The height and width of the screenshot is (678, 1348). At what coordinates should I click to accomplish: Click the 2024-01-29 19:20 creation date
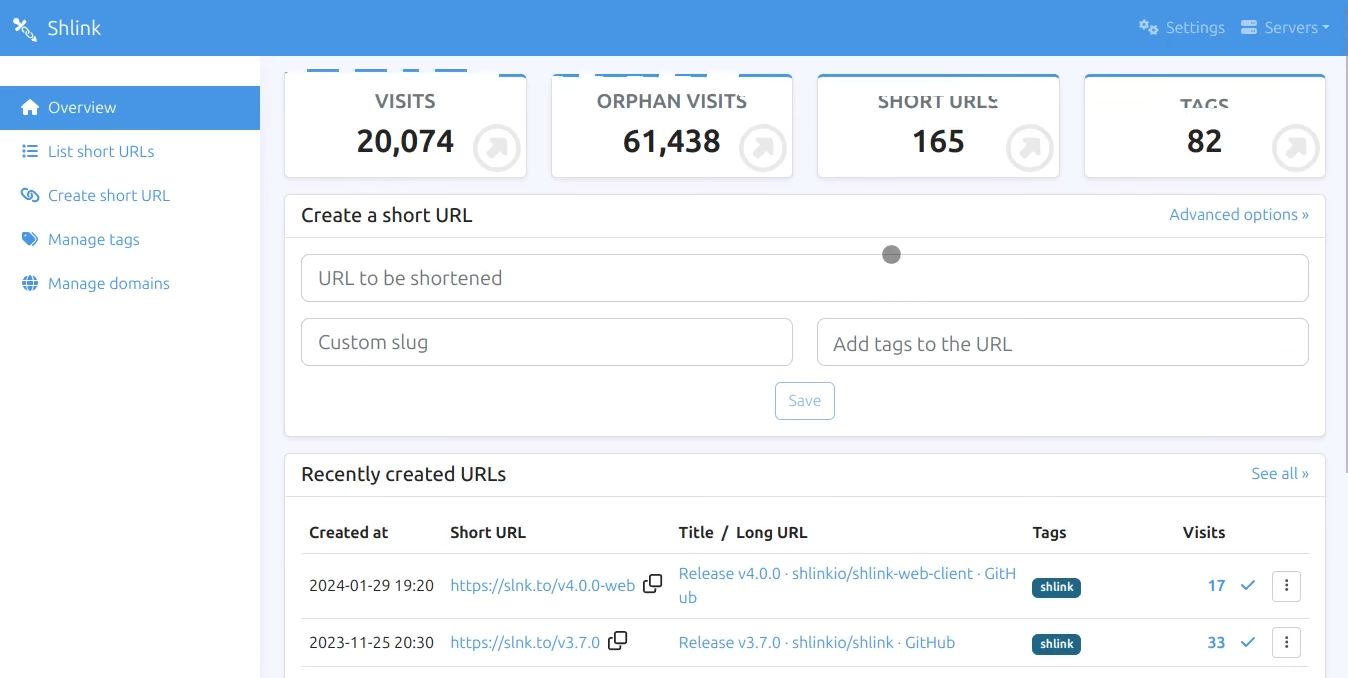click(371, 586)
